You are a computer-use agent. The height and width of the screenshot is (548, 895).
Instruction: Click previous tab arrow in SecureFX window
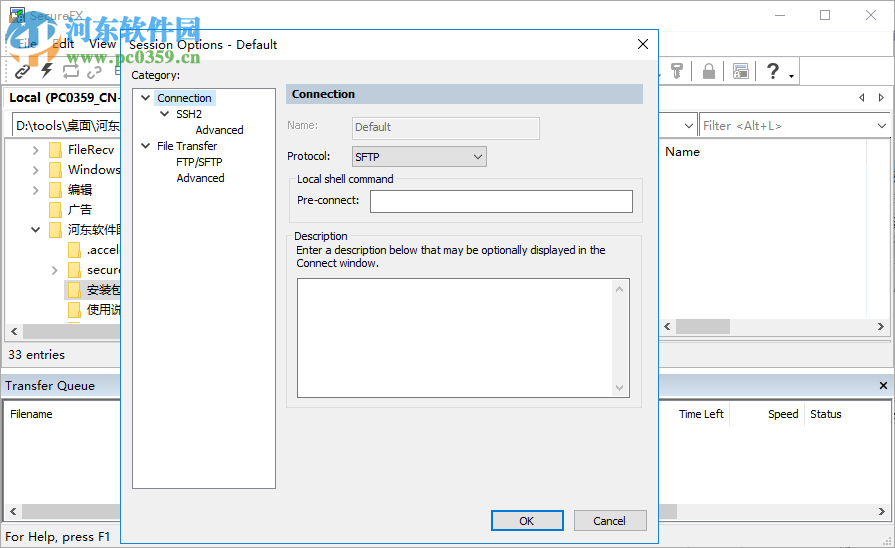[862, 98]
